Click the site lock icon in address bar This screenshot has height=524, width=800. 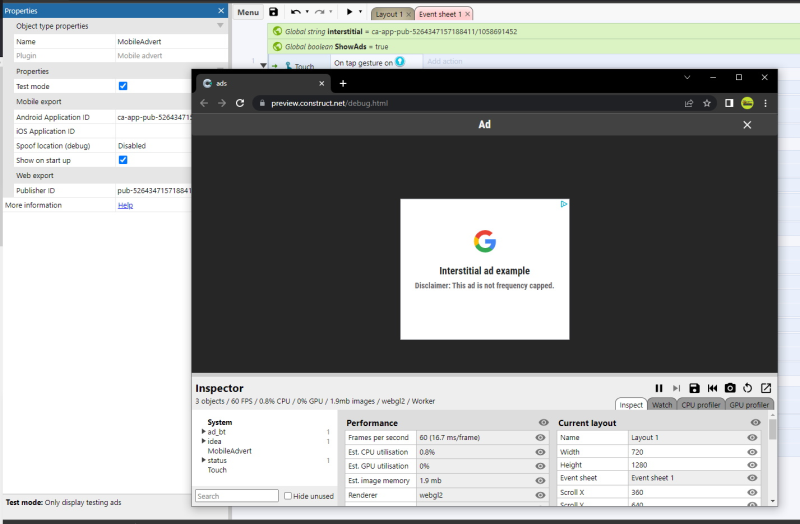point(262,103)
